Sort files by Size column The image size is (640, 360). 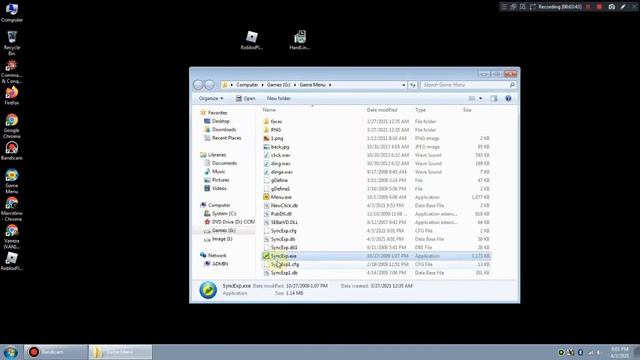coord(467,110)
